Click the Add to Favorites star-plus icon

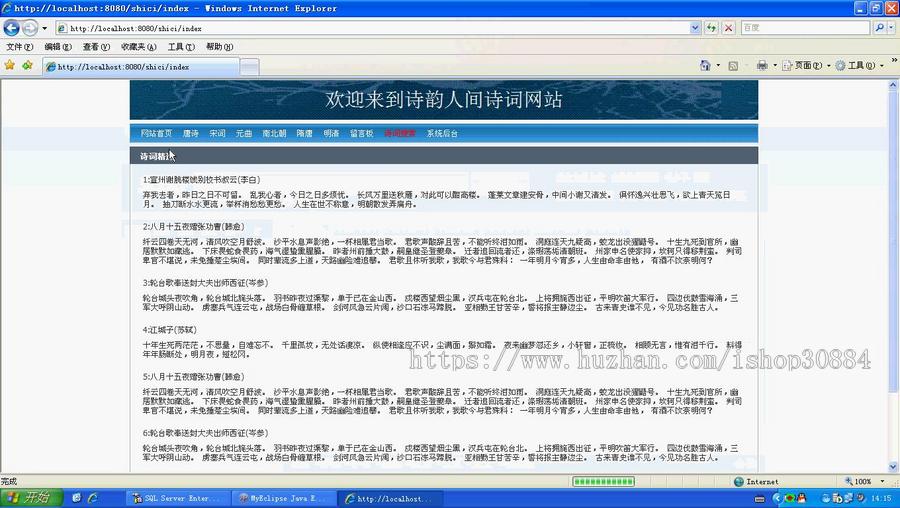tap(27, 65)
